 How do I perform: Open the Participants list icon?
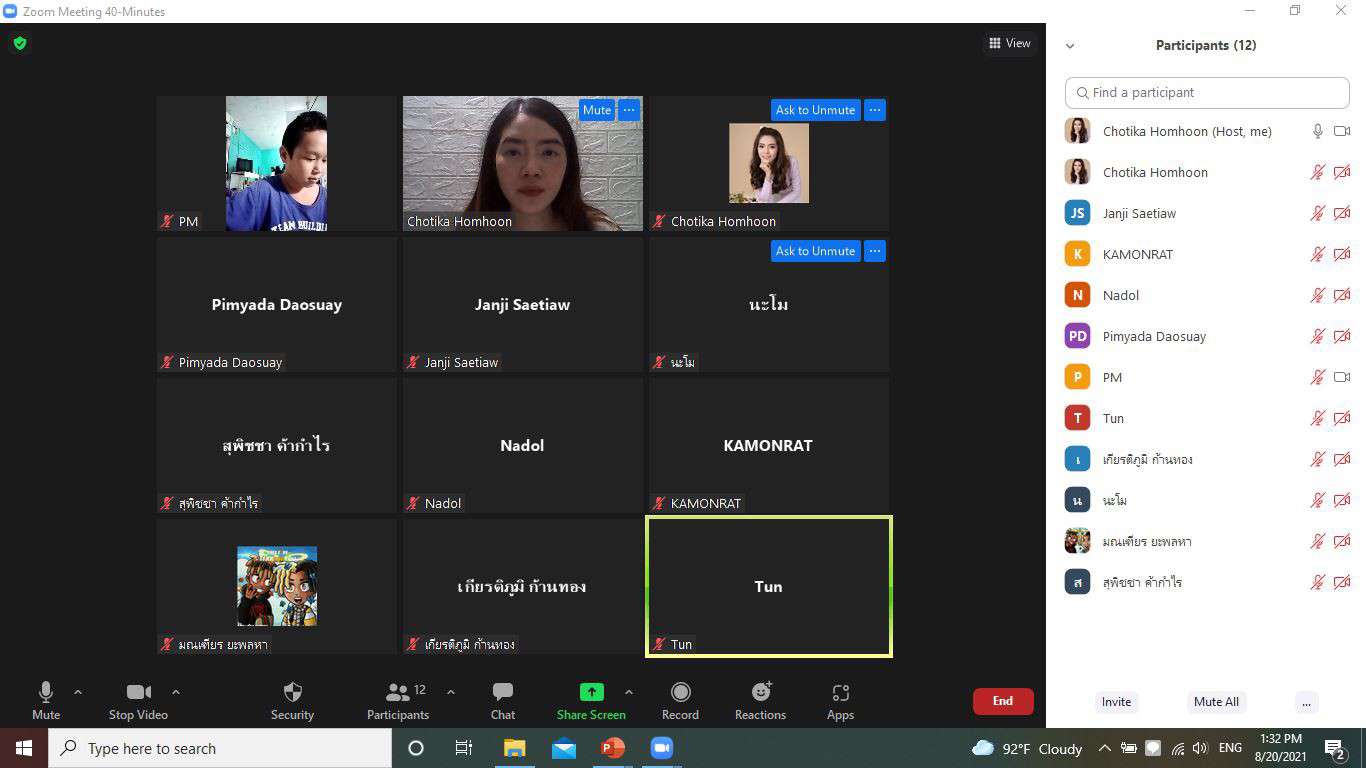[397, 692]
